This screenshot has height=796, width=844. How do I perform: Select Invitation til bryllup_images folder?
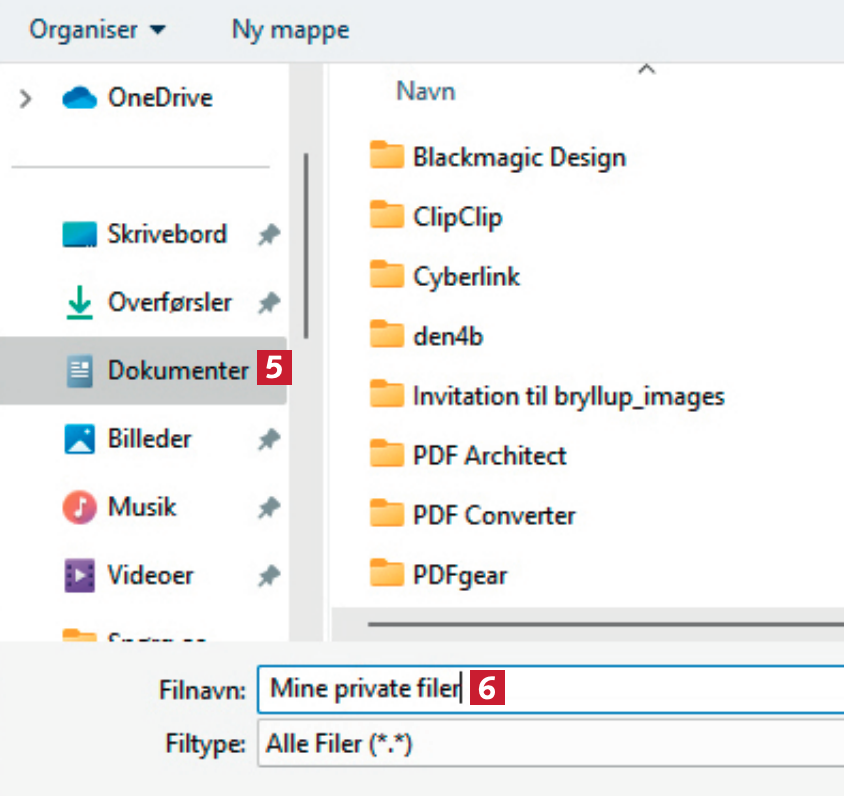point(568,396)
